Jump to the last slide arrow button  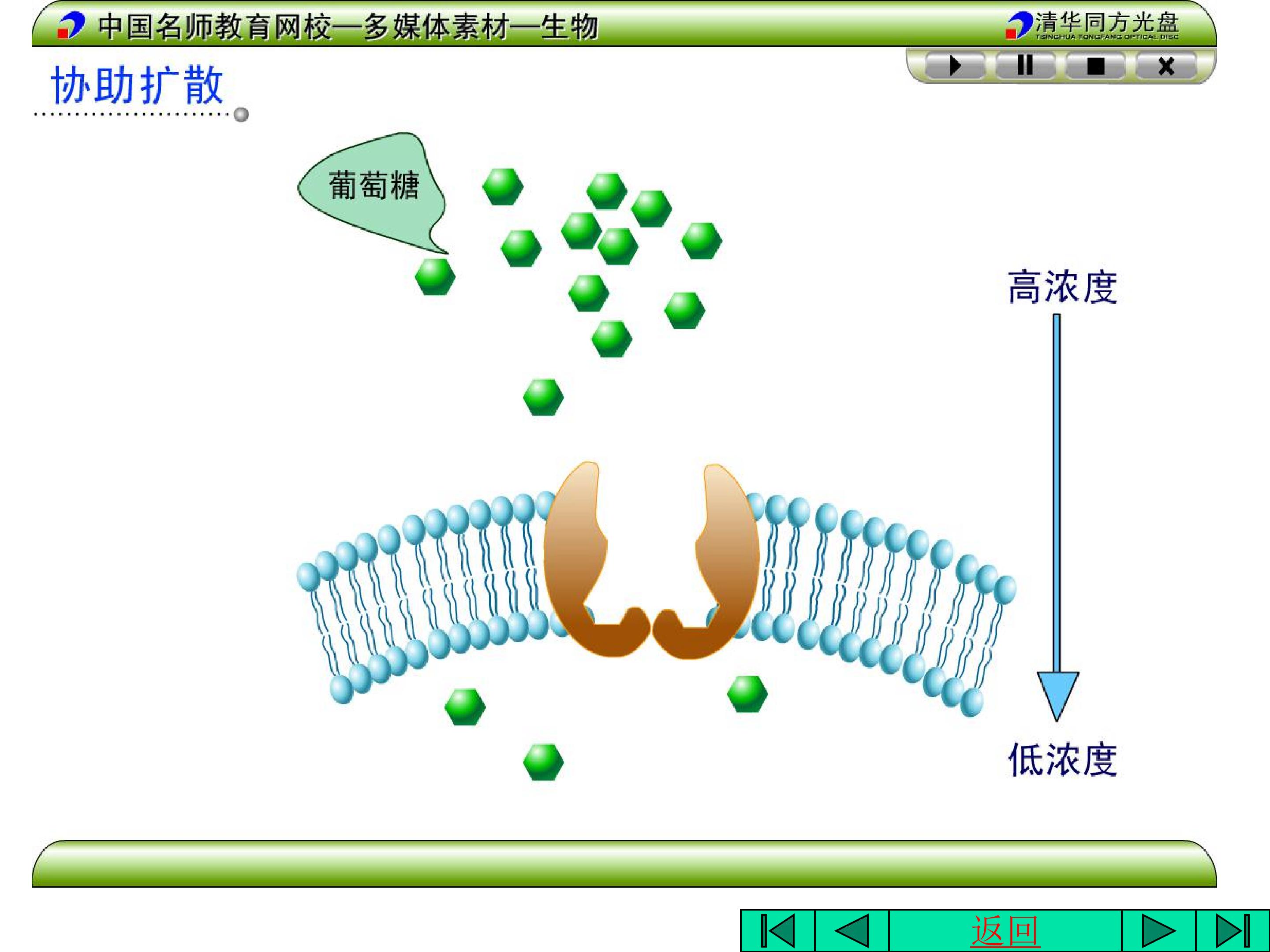point(1233,930)
